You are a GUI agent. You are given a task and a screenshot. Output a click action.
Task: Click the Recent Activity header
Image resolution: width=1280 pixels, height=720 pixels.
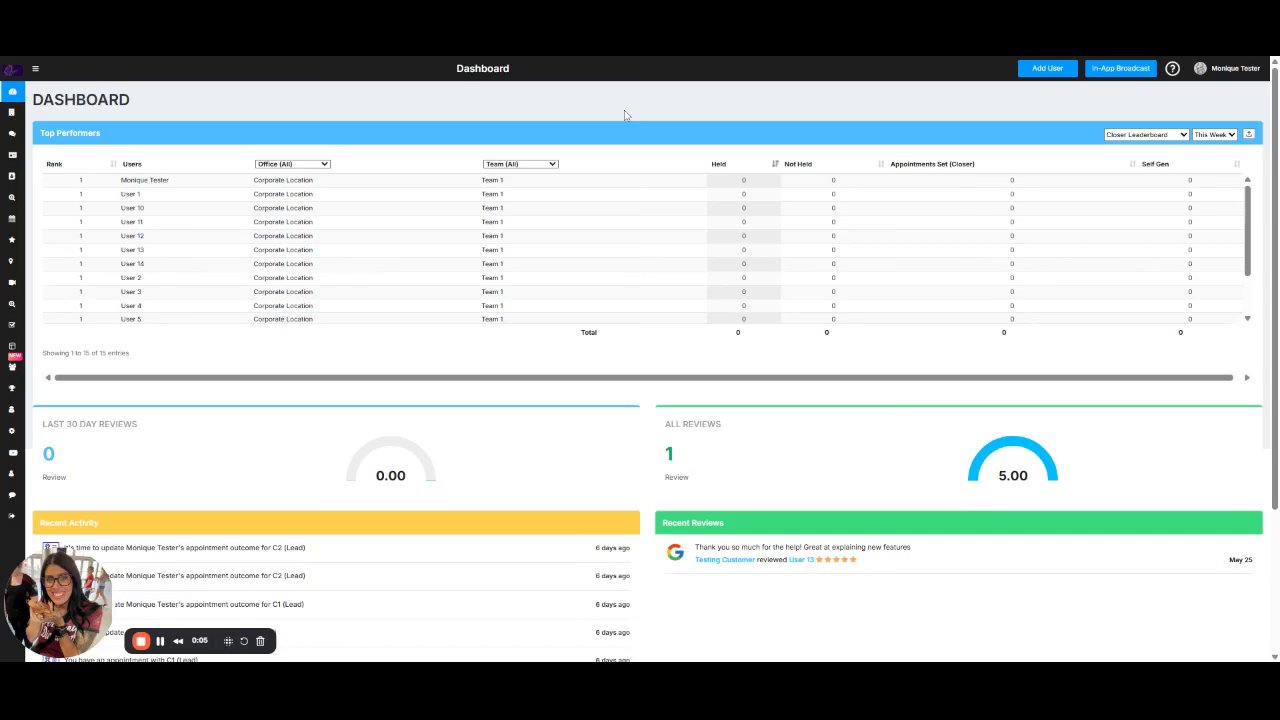pyautogui.click(x=336, y=523)
